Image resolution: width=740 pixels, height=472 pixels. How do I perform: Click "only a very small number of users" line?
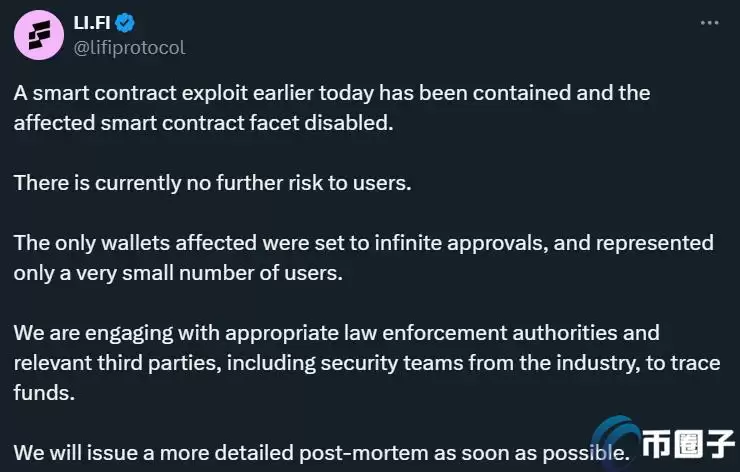coord(178,273)
